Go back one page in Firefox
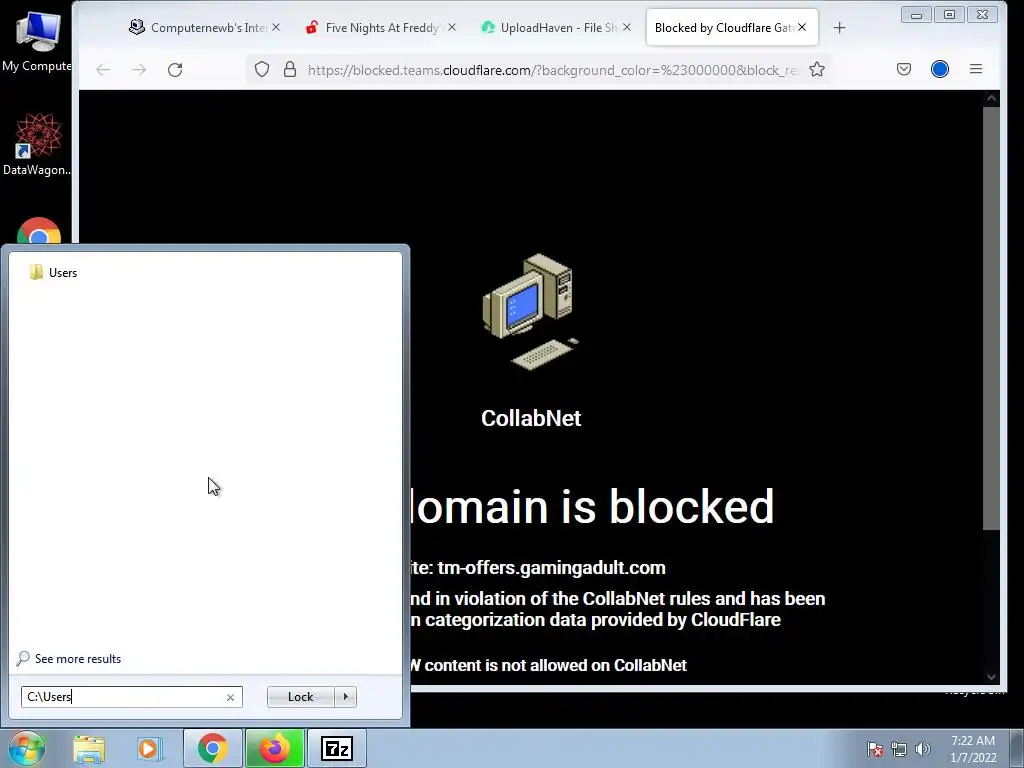The image size is (1024, 768). coord(103,69)
